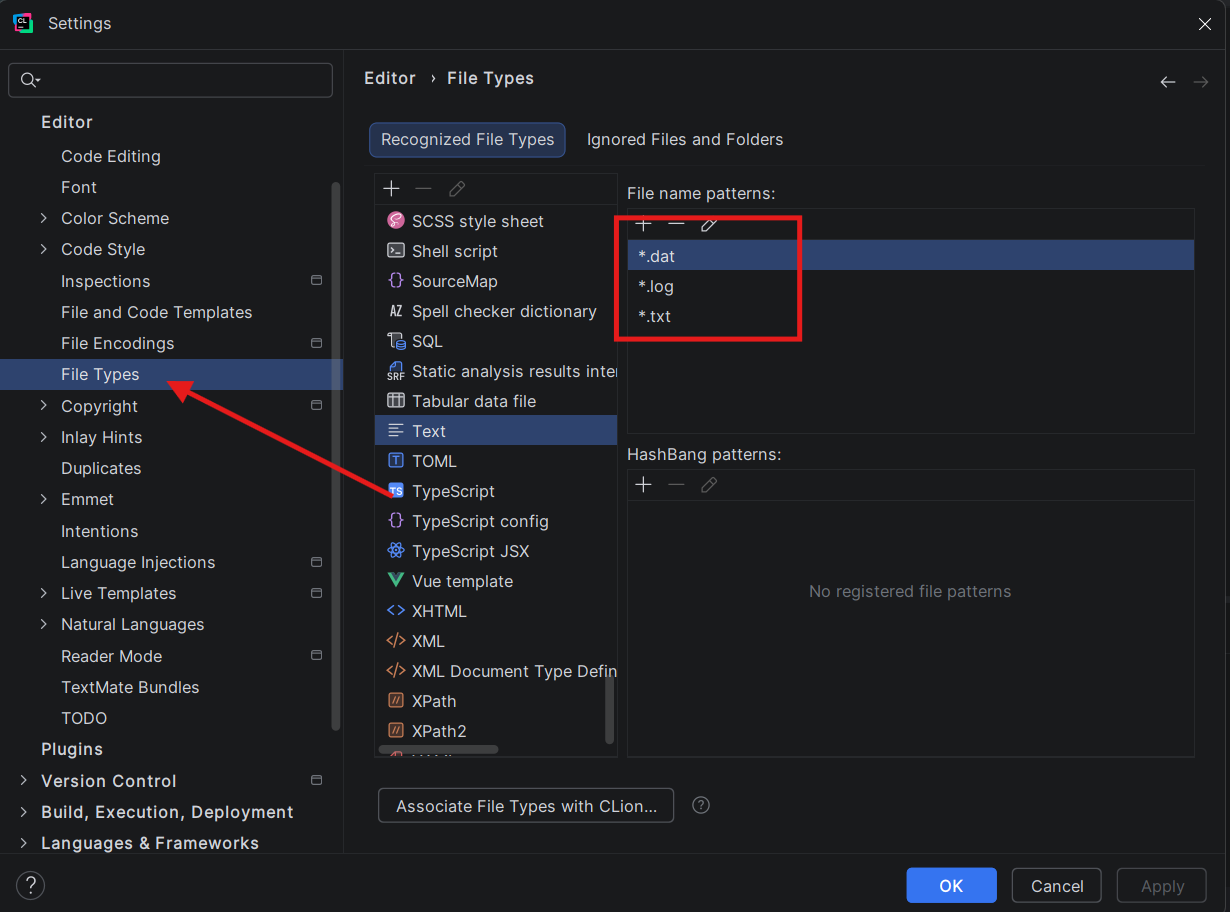This screenshot has height=912, width=1230.
Task: Switch to Ignored Files and Folders tab
Action: tap(685, 140)
